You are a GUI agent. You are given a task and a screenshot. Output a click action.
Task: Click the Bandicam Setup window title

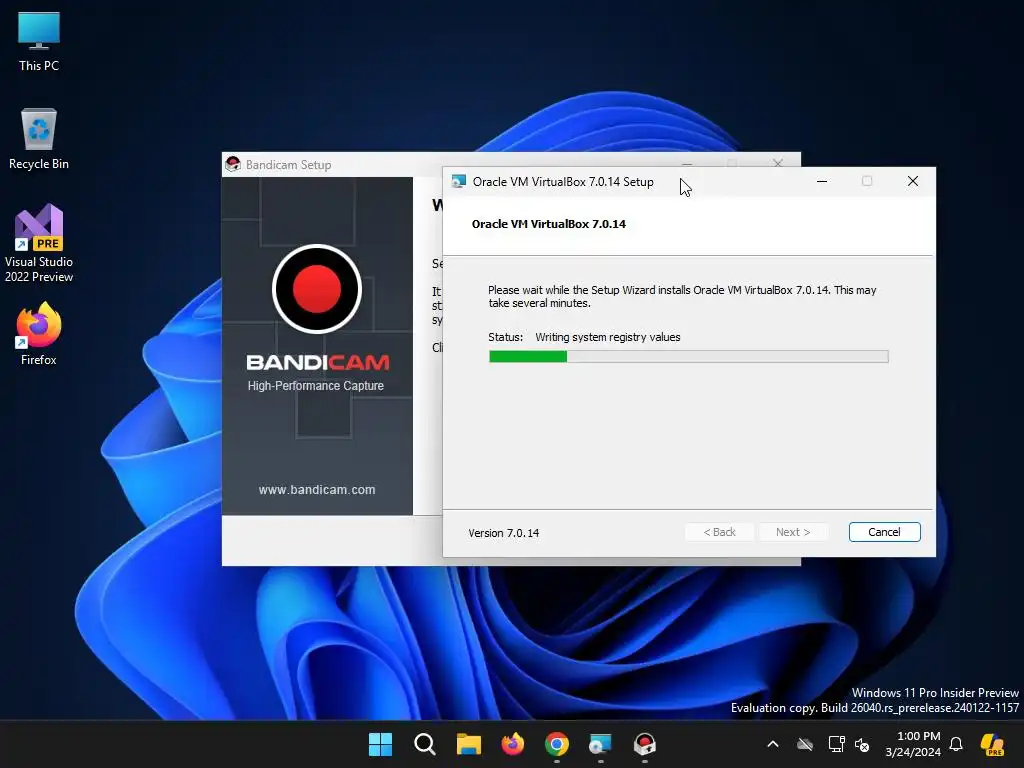288,165
